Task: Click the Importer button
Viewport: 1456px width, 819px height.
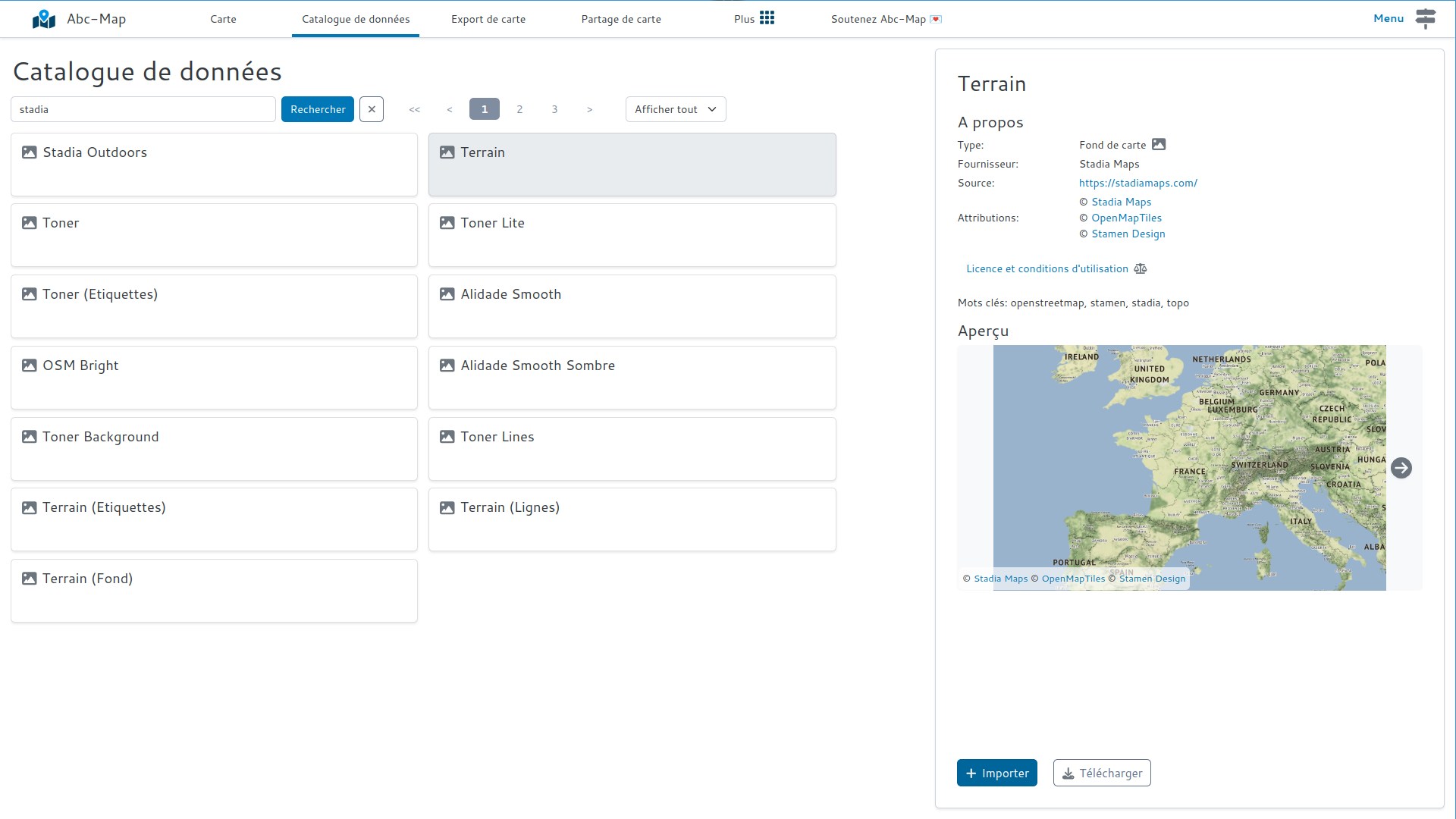Action: coord(996,773)
